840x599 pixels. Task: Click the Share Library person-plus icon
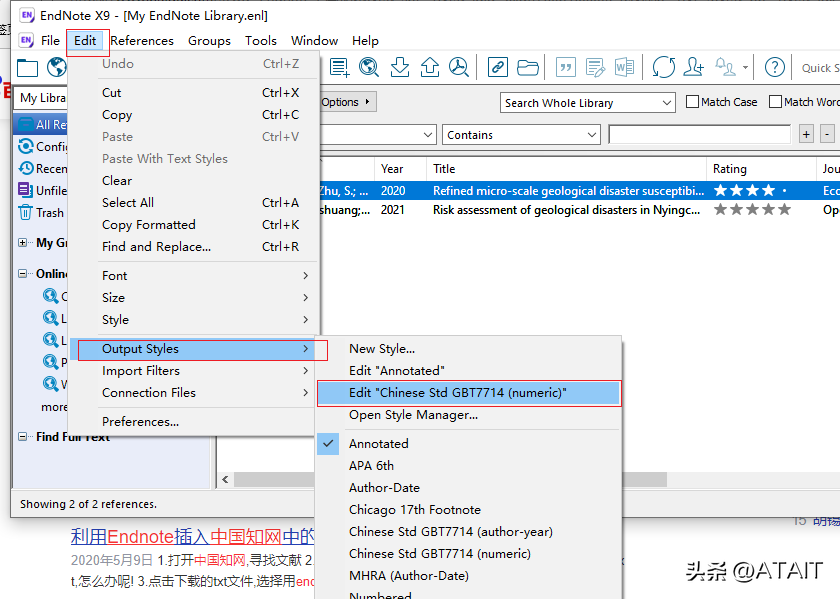(694, 68)
